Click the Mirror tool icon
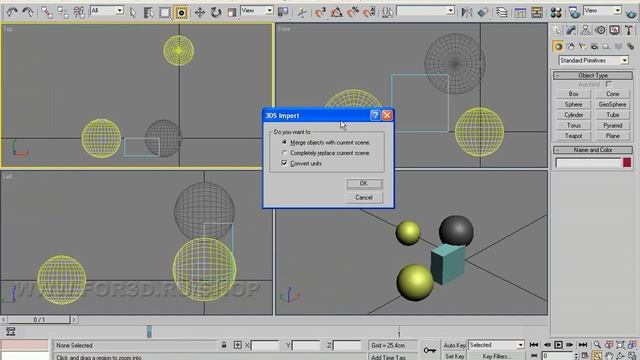Viewport: 640px width, 360px height. [x=466, y=12]
